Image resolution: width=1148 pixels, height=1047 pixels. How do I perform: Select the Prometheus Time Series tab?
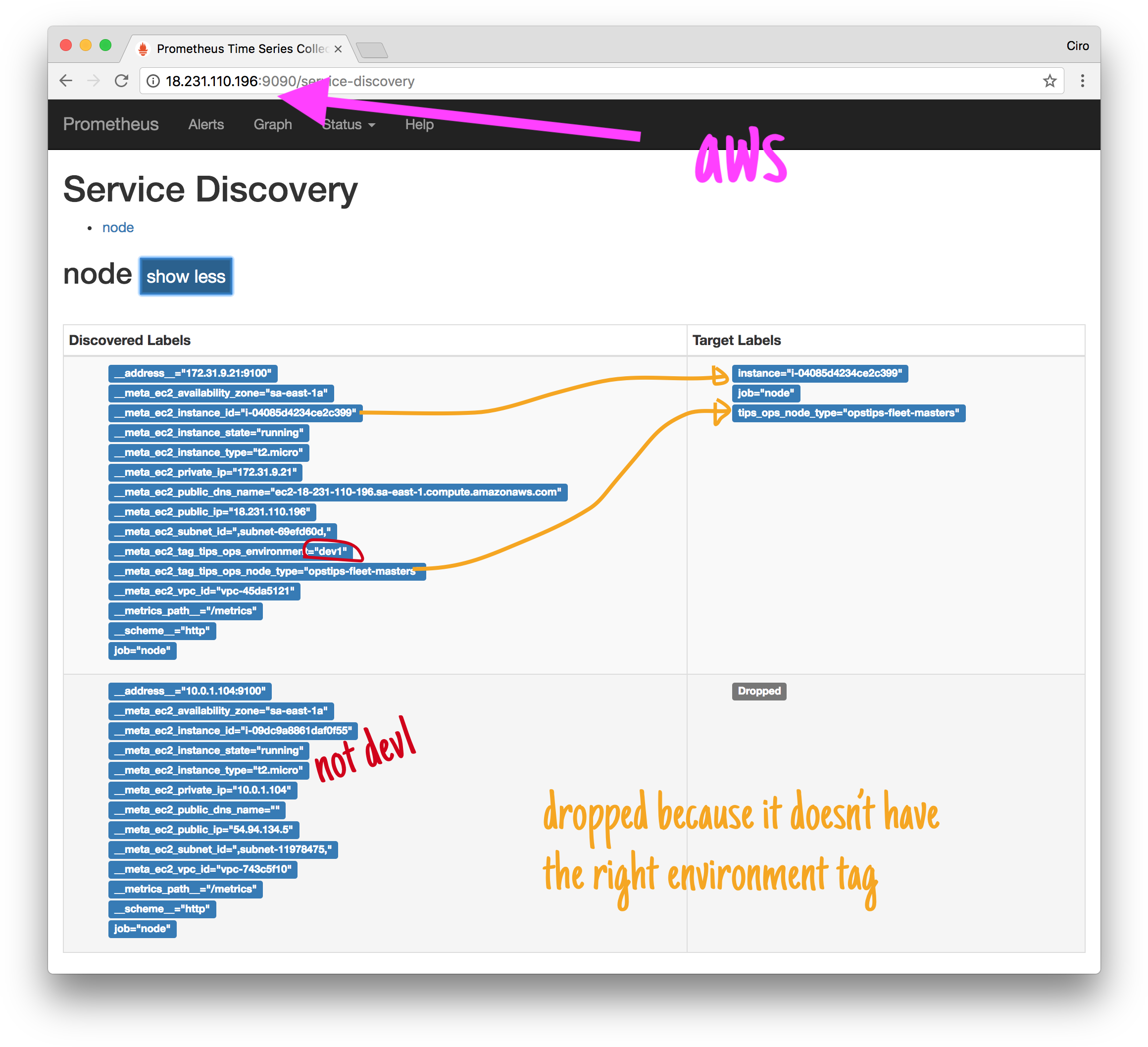click(239, 49)
